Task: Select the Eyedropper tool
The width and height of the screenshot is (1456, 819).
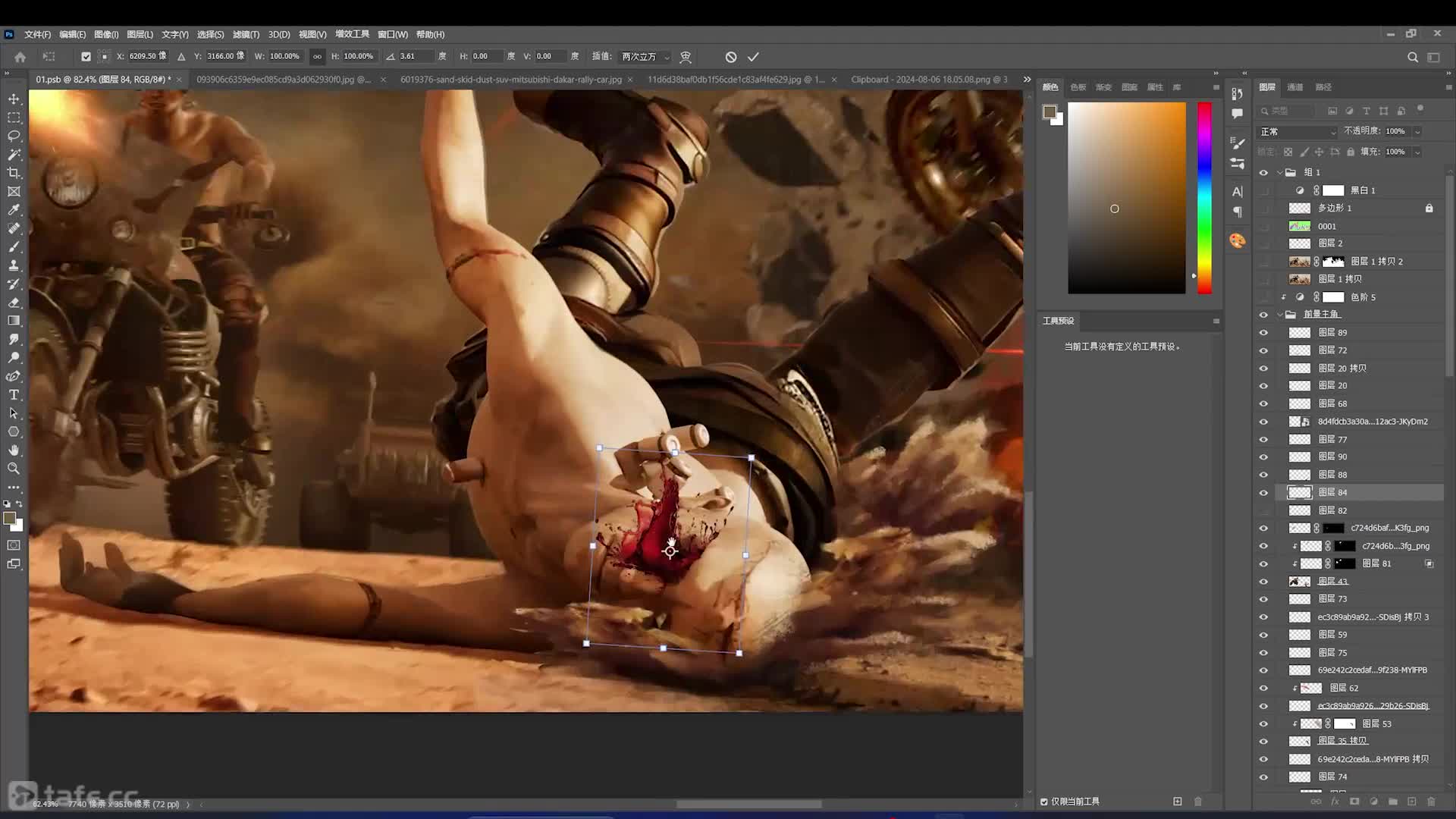Action: [x=14, y=210]
